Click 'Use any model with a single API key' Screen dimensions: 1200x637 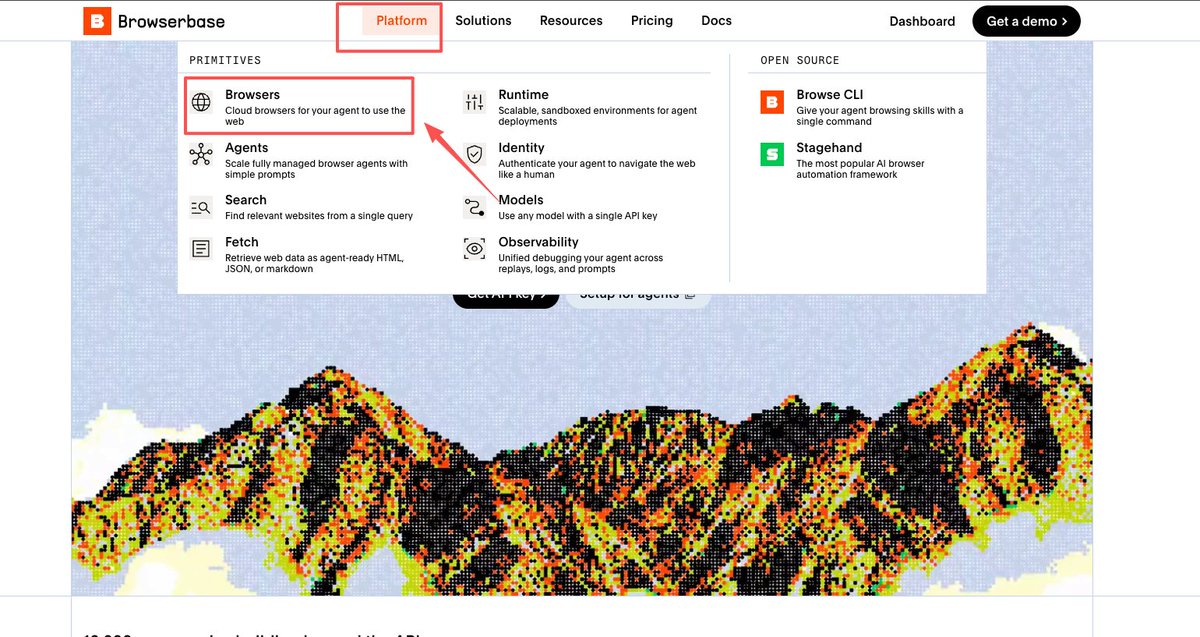pyautogui.click(x=578, y=216)
